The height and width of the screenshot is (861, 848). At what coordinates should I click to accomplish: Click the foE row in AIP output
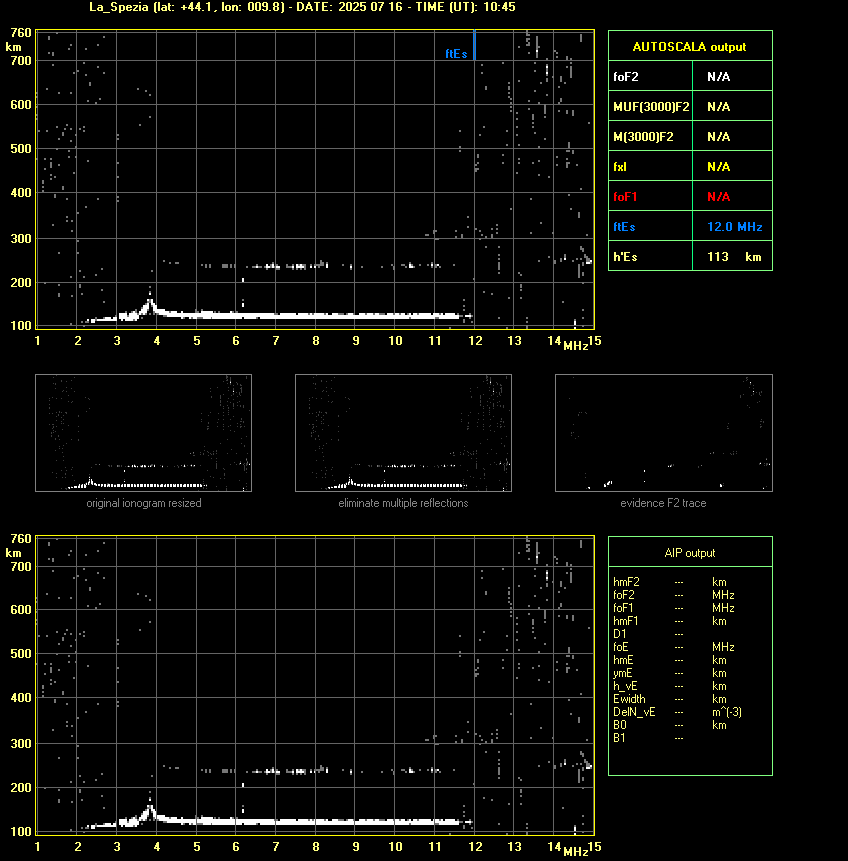674,647
